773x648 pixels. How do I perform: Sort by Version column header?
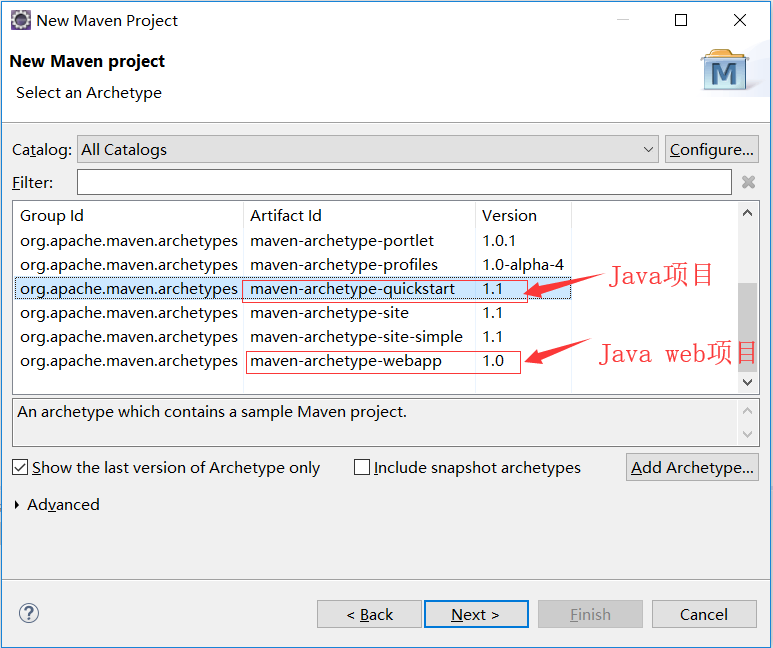(524, 216)
